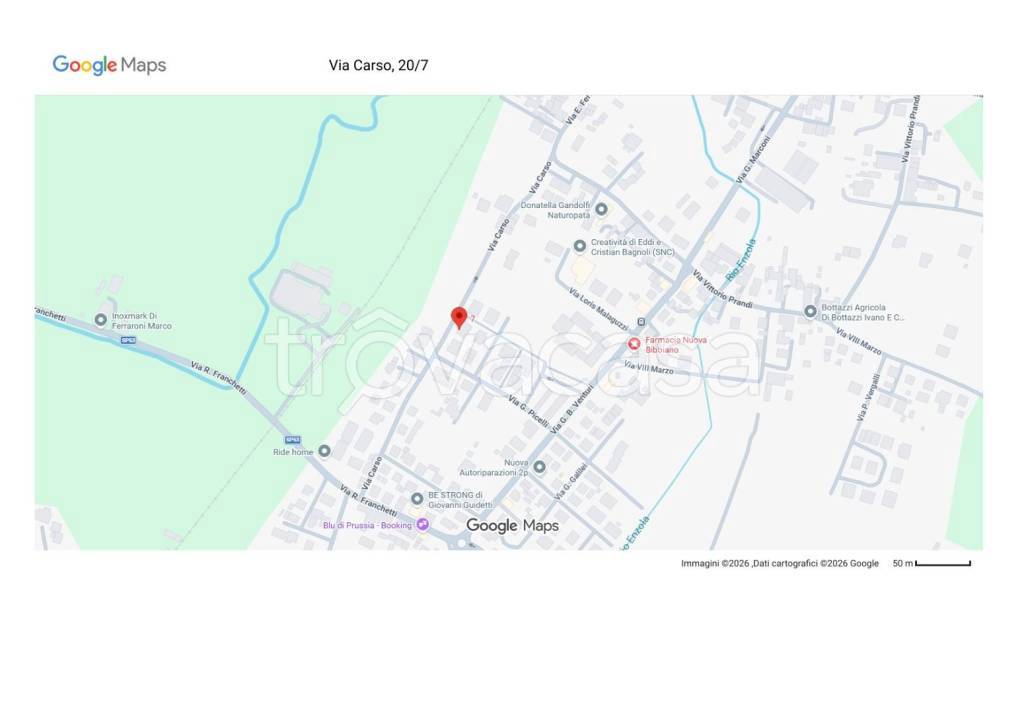This screenshot has width=1024, height=723.
Task: Click the Ride home place marker
Action: (x=323, y=451)
